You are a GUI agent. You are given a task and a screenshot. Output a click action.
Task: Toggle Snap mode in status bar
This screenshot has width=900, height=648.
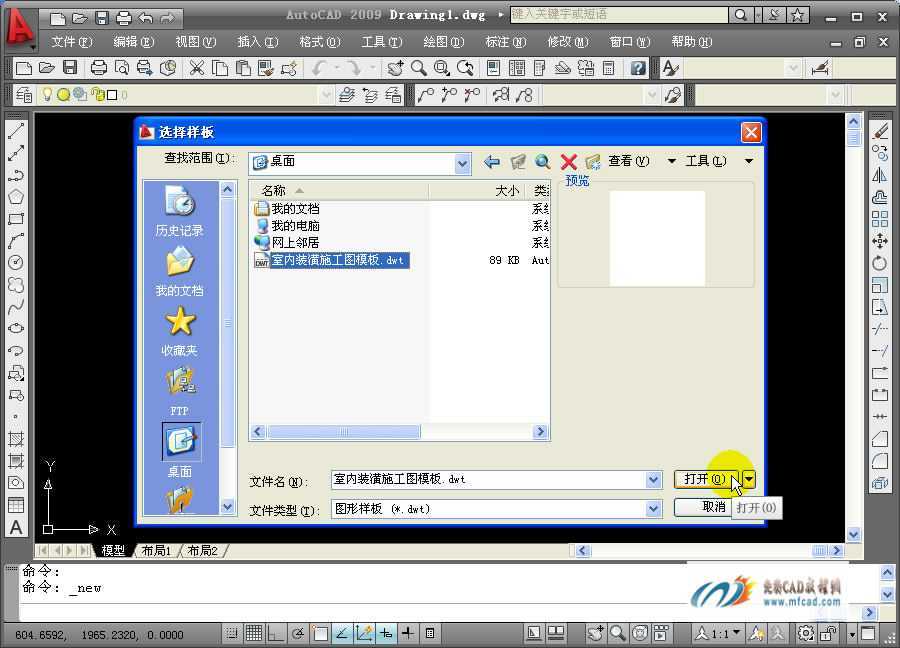pyautogui.click(x=232, y=634)
